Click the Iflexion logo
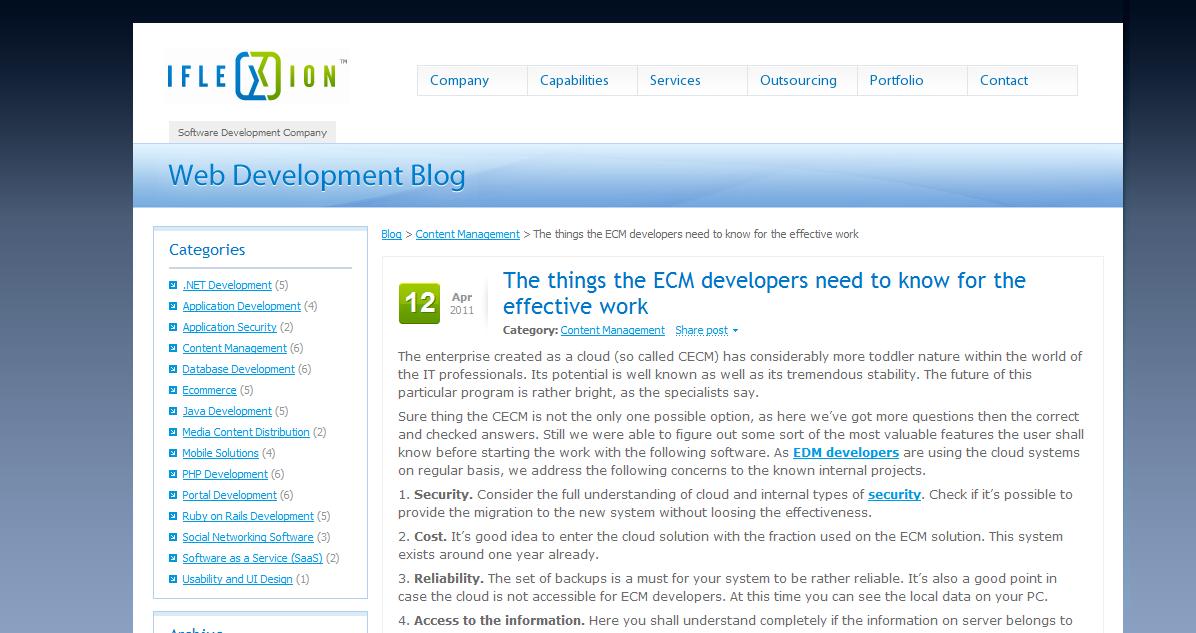The image size is (1196, 633). pyautogui.click(x=257, y=76)
